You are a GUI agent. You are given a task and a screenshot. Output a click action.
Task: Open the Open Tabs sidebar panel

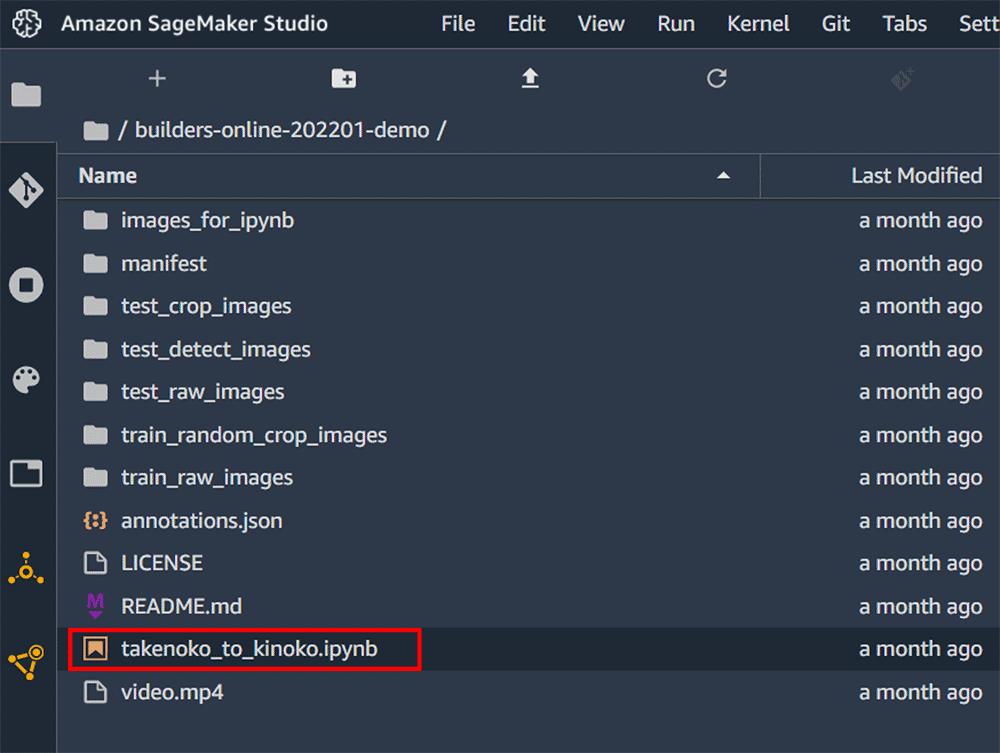click(x=26, y=473)
